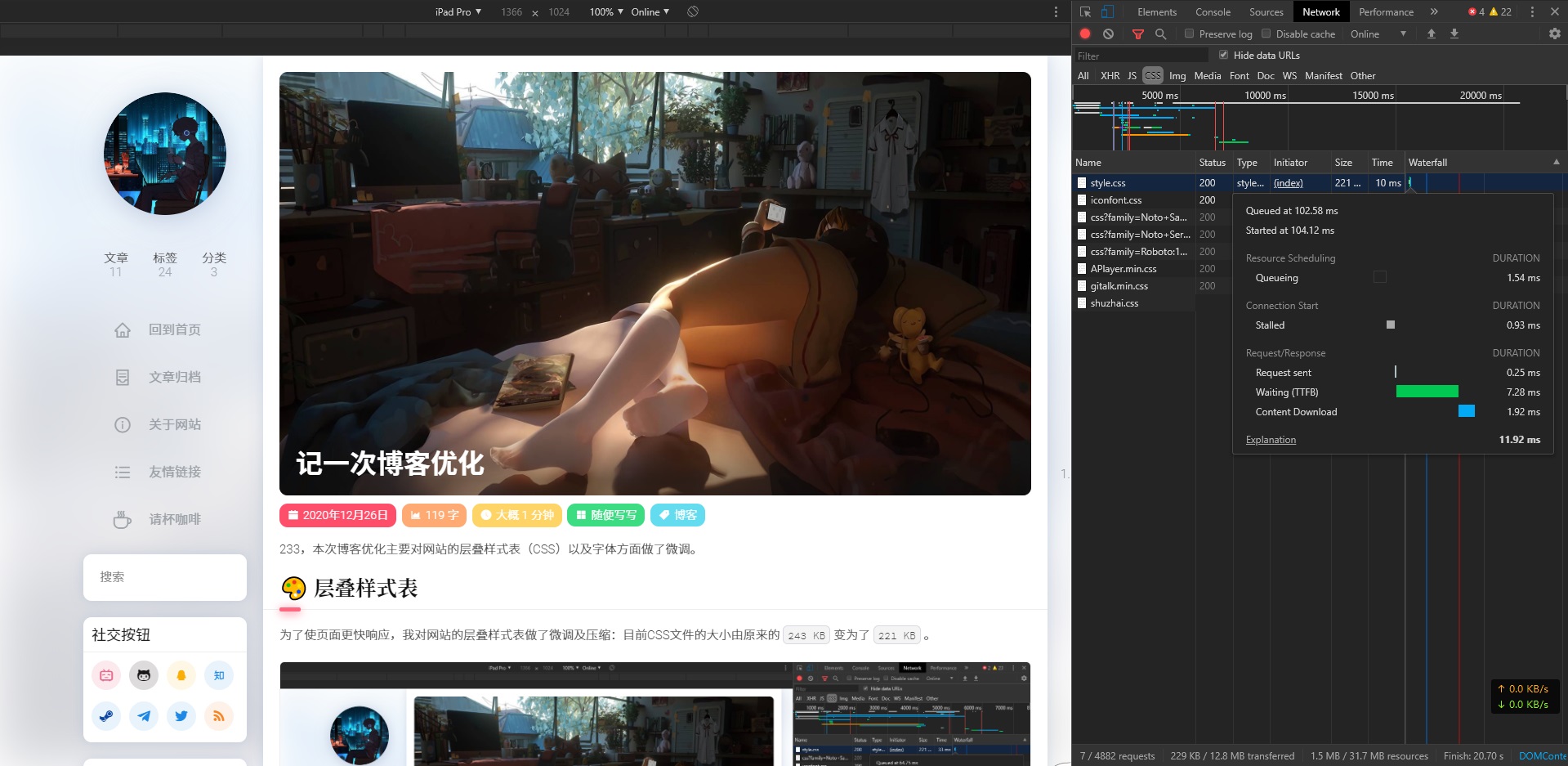This screenshot has height=766, width=1568.
Task: Open DevTools three-dot customize menu
Action: [1532, 11]
